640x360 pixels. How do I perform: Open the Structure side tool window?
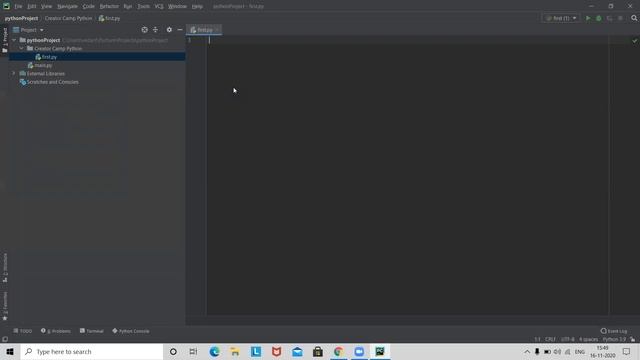click(x=5, y=267)
